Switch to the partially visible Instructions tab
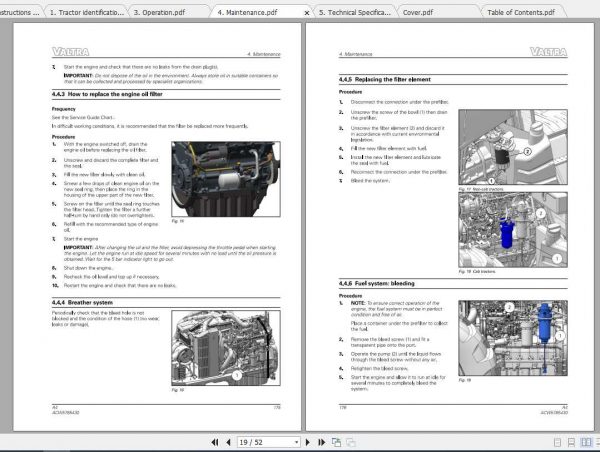The height and width of the screenshot is (452, 600). (x=19, y=12)
